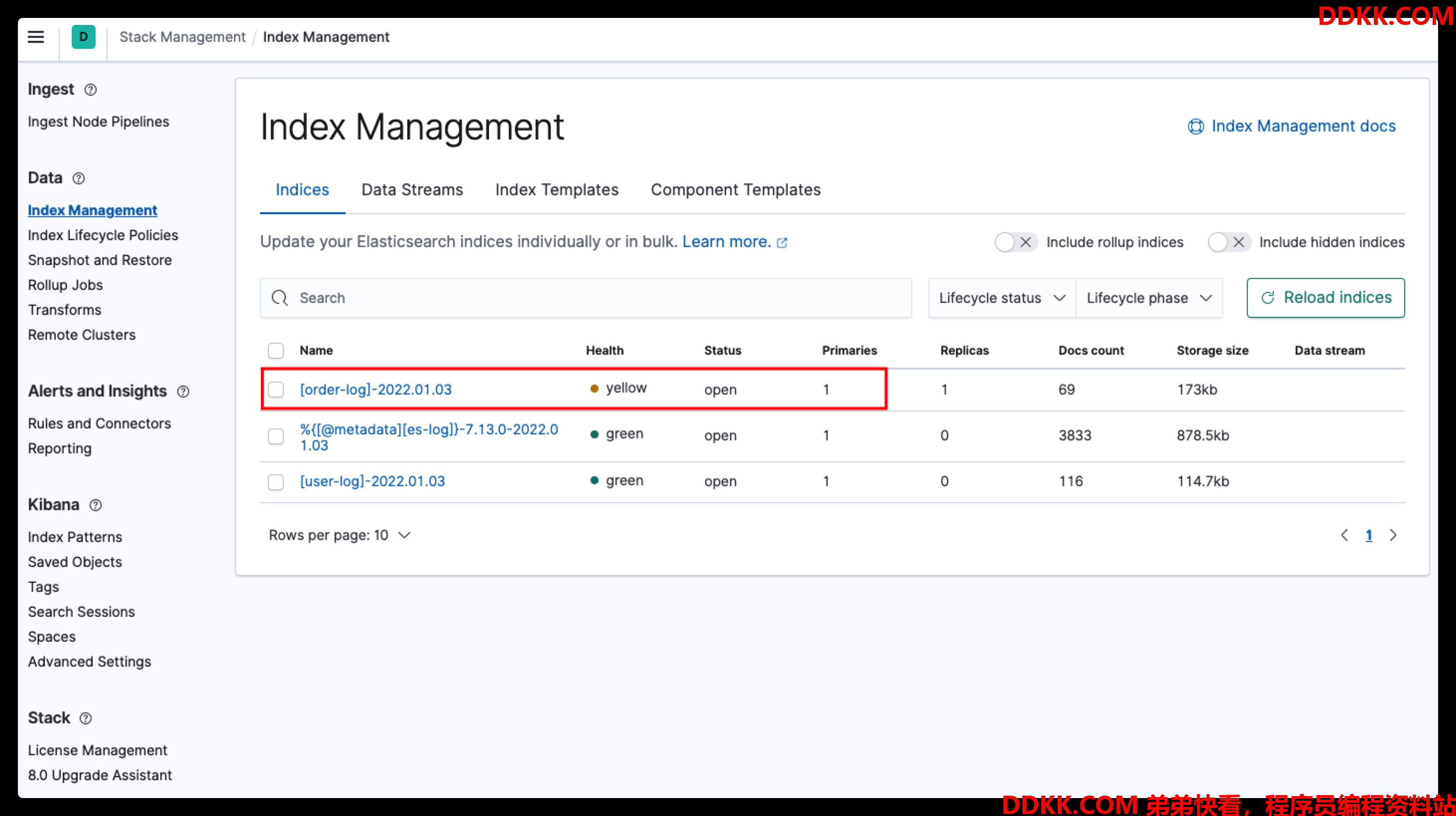This screenshot has height=816, width=1456.
Task: Click the Stack section help icon
Action: click(85, 719)
